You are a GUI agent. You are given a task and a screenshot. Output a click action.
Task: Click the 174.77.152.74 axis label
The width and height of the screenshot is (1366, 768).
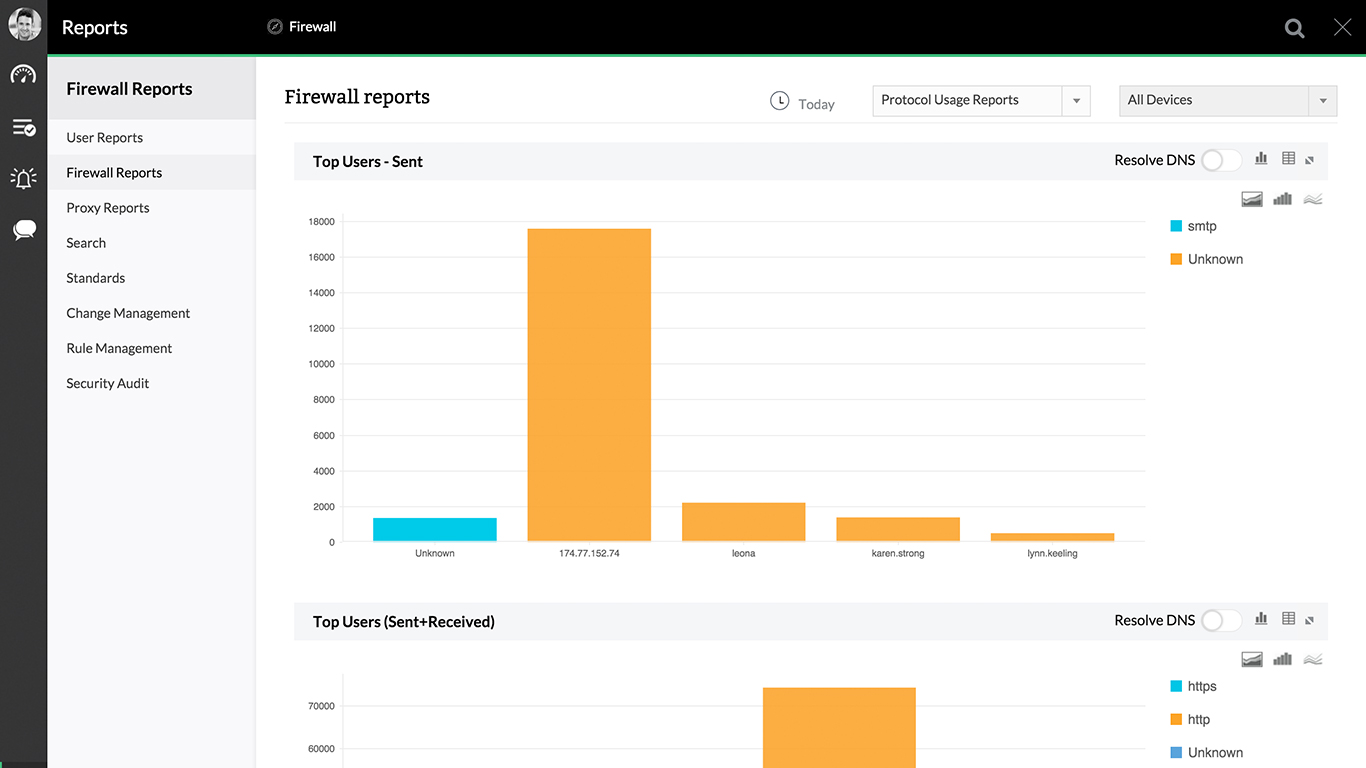(x=589, y=553)
